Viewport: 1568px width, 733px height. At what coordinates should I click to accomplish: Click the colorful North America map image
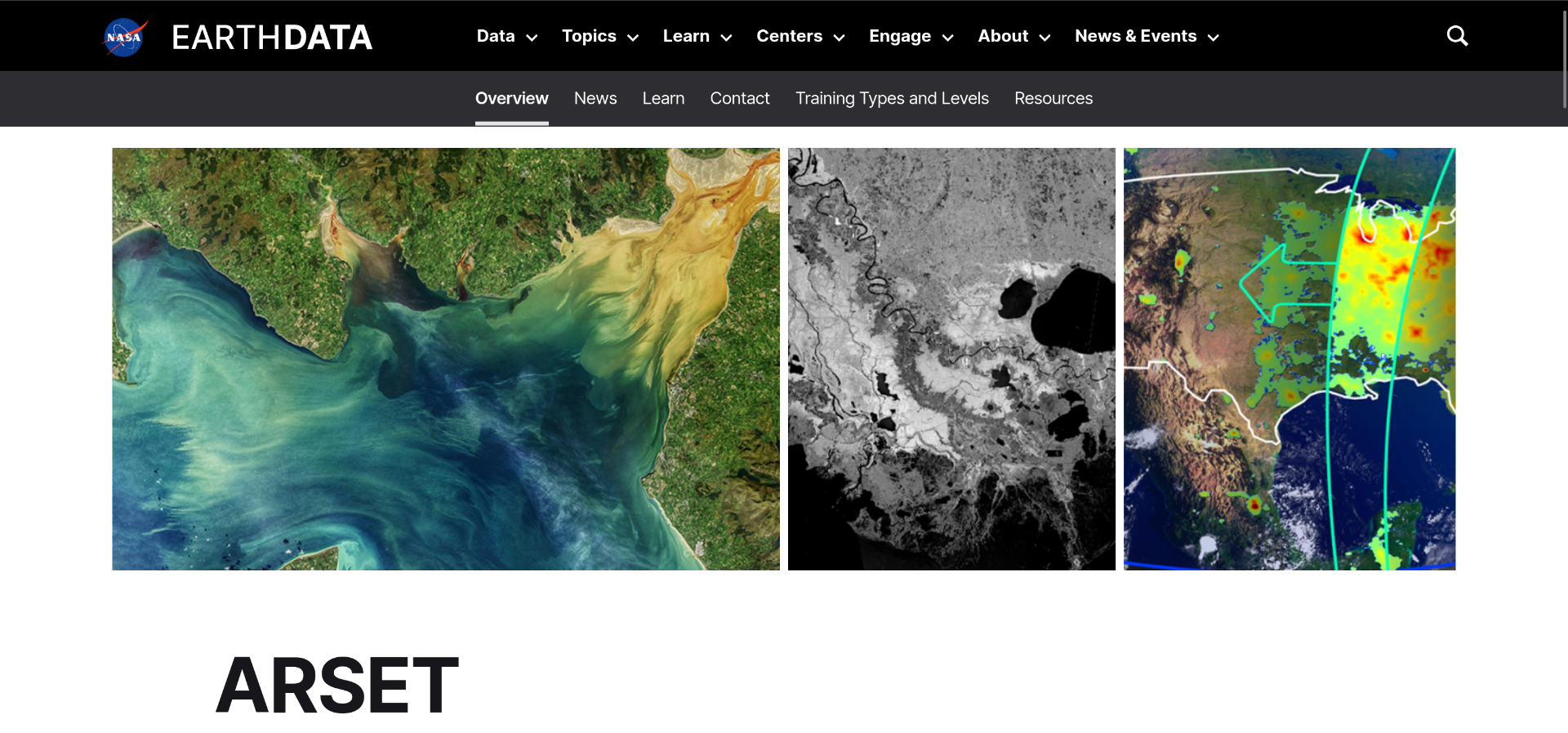[x=1289, y=359]
